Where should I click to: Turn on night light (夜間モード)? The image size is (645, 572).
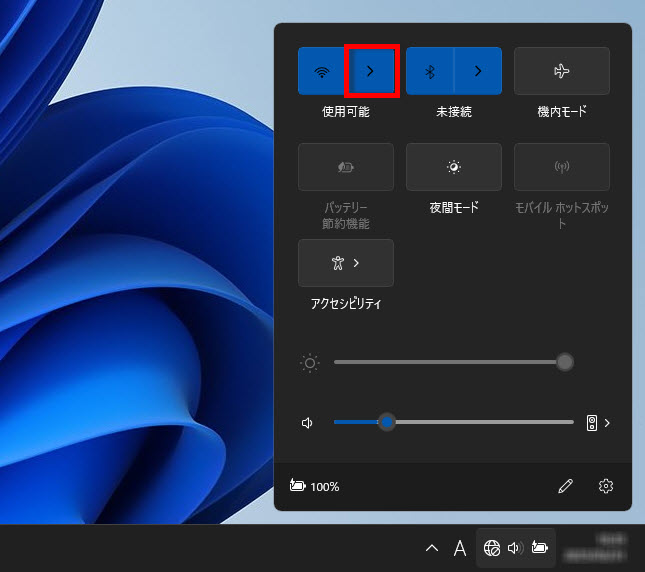(453, 167)
